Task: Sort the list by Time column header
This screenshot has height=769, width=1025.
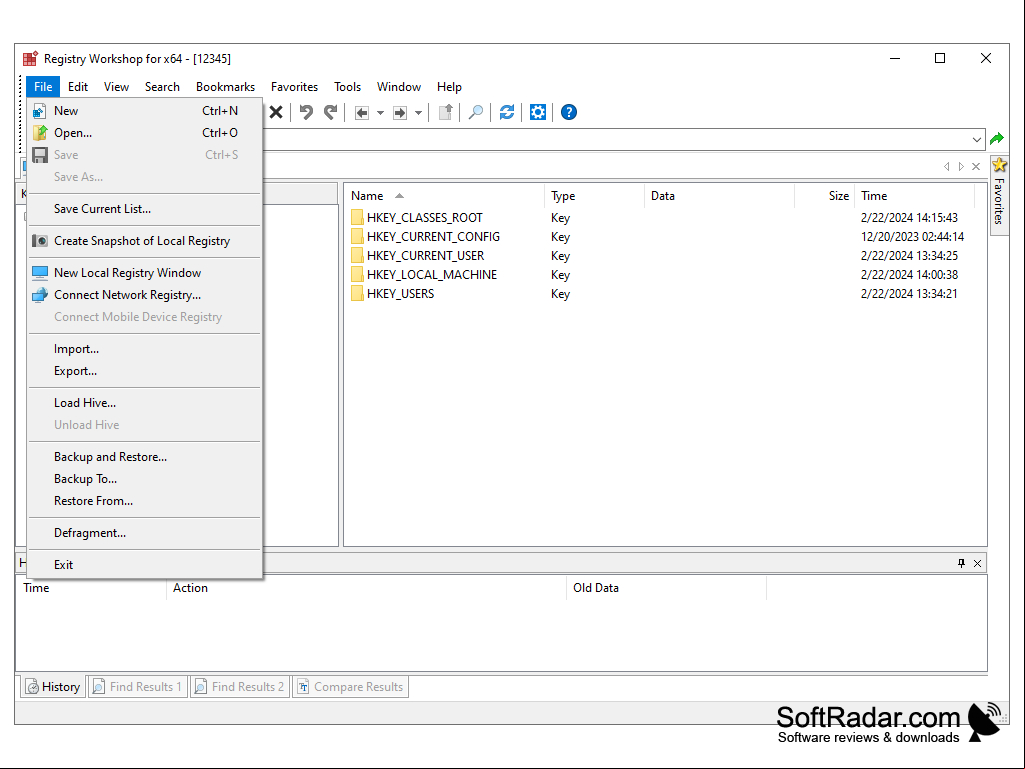Action: tap(915, 196)
